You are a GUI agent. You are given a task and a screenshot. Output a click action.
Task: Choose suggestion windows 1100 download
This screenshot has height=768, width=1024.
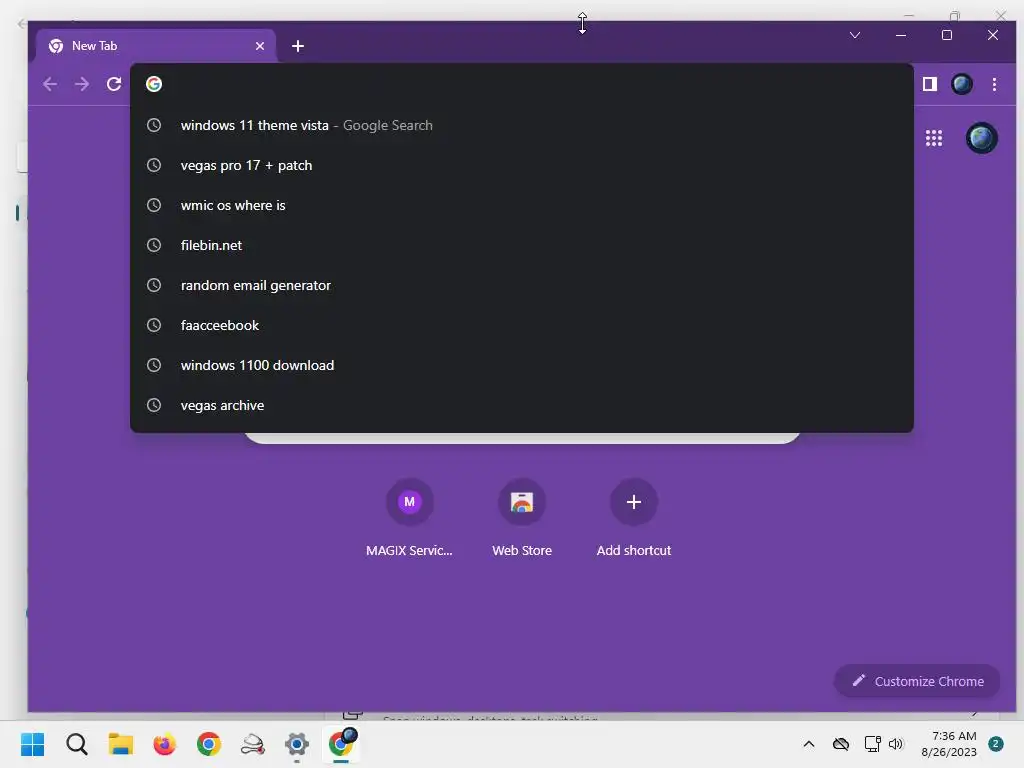[521, 365]
